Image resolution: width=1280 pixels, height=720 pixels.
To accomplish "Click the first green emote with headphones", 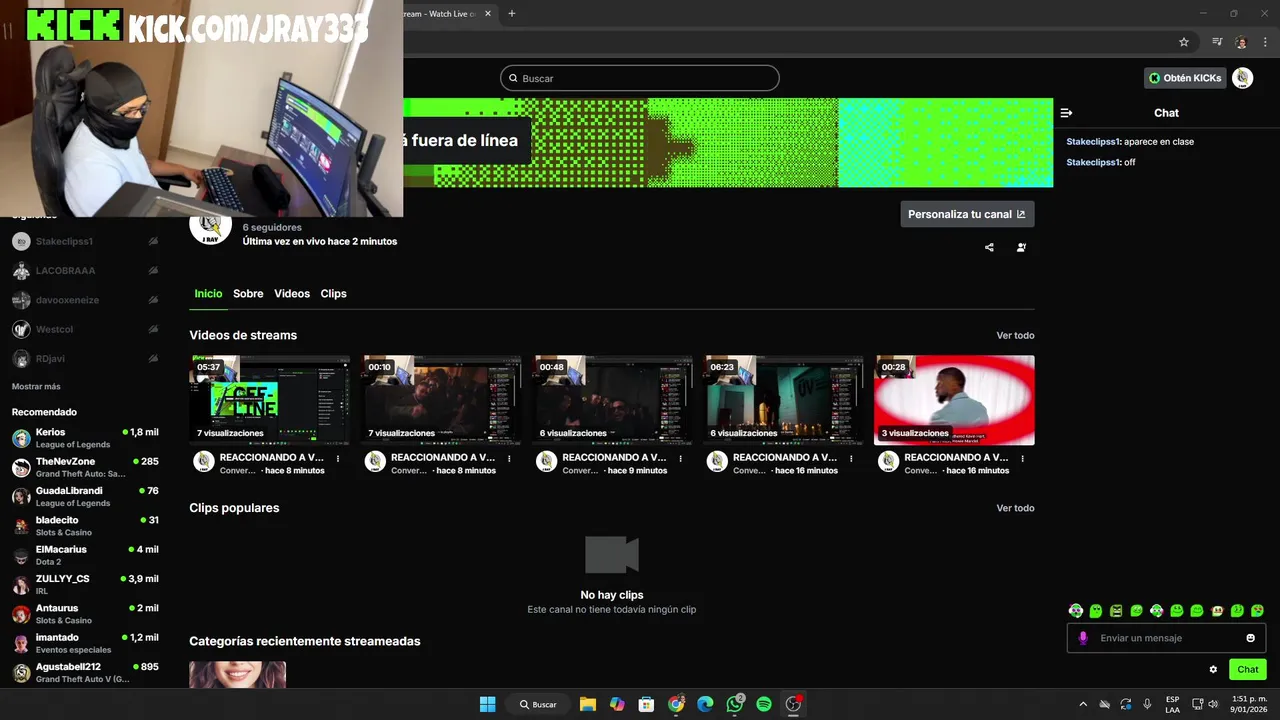I will pyautogui.click(x=1076, y=611).
